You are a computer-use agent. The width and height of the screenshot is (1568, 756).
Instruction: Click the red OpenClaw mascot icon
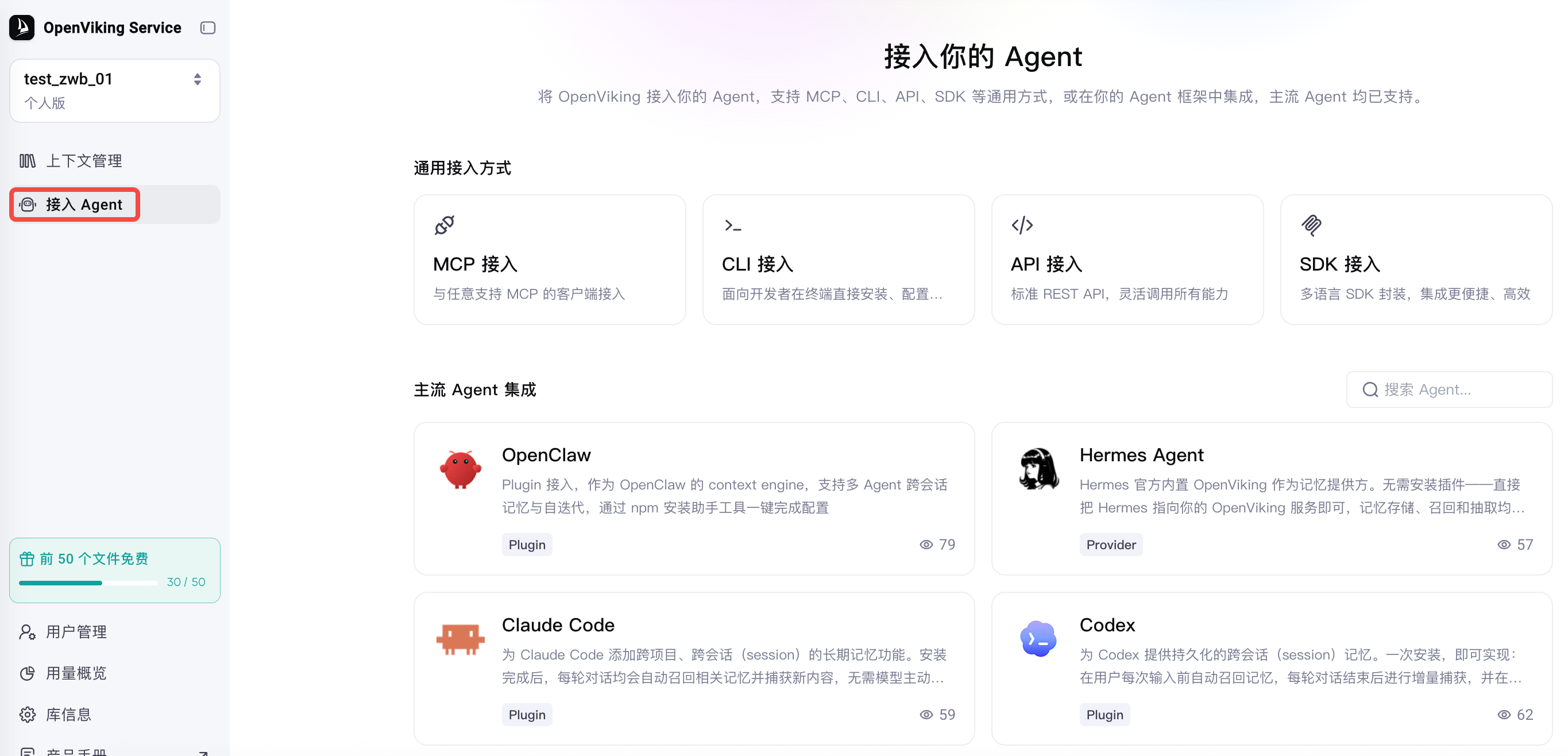(461, 469)
